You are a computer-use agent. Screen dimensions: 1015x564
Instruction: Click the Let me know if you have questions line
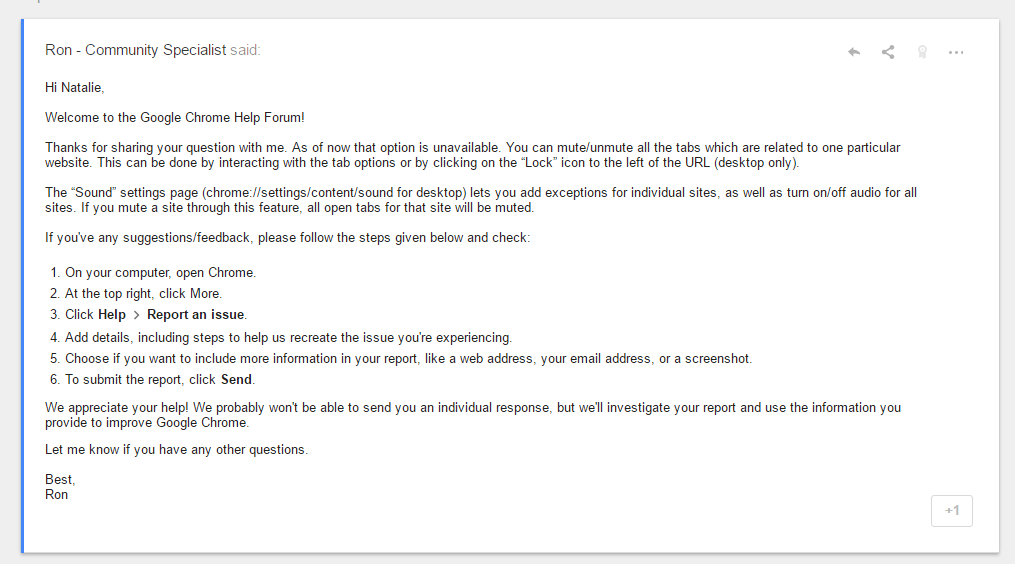click(x=176, y=449)
